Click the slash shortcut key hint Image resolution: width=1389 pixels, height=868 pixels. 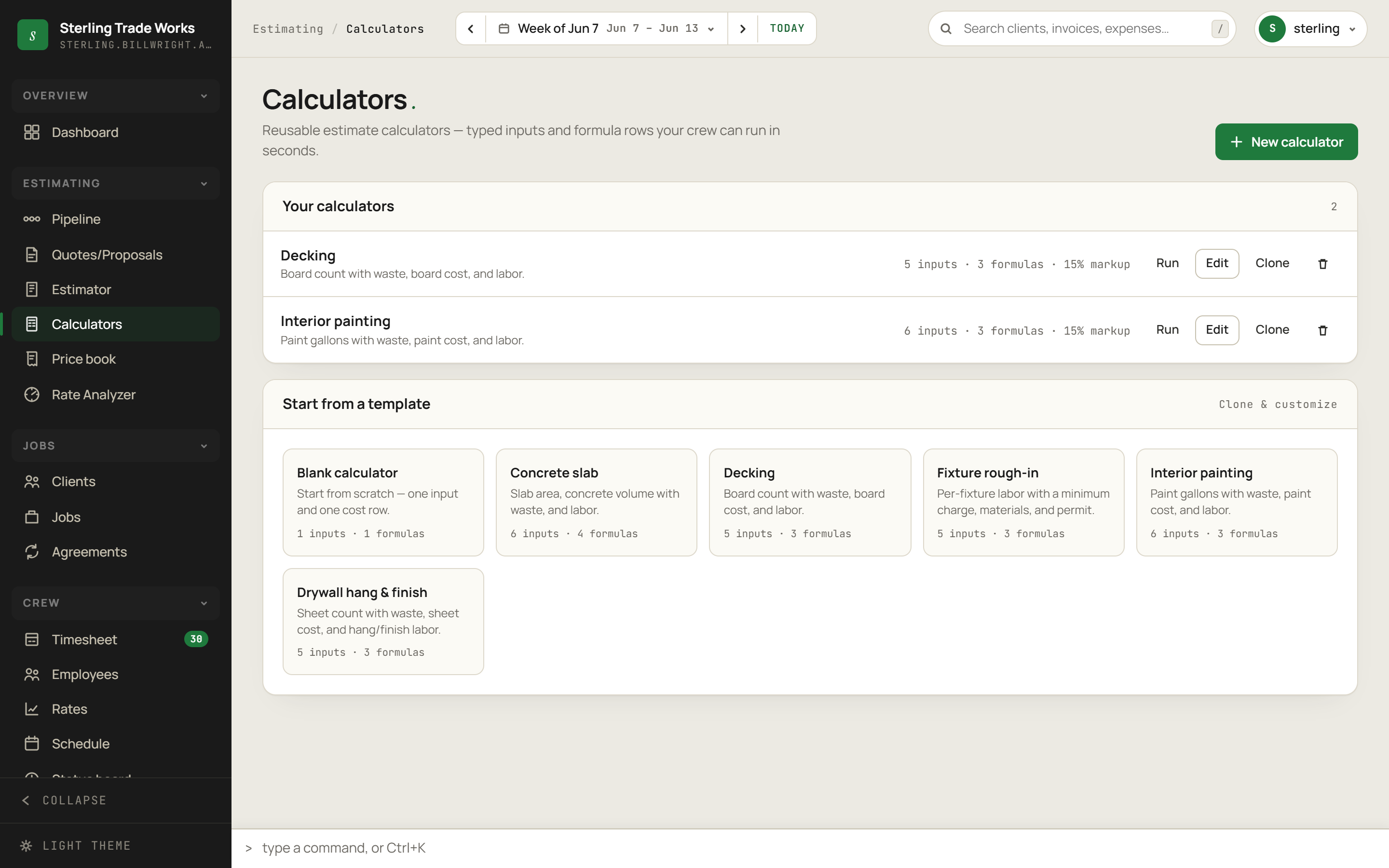(1220, 29)
